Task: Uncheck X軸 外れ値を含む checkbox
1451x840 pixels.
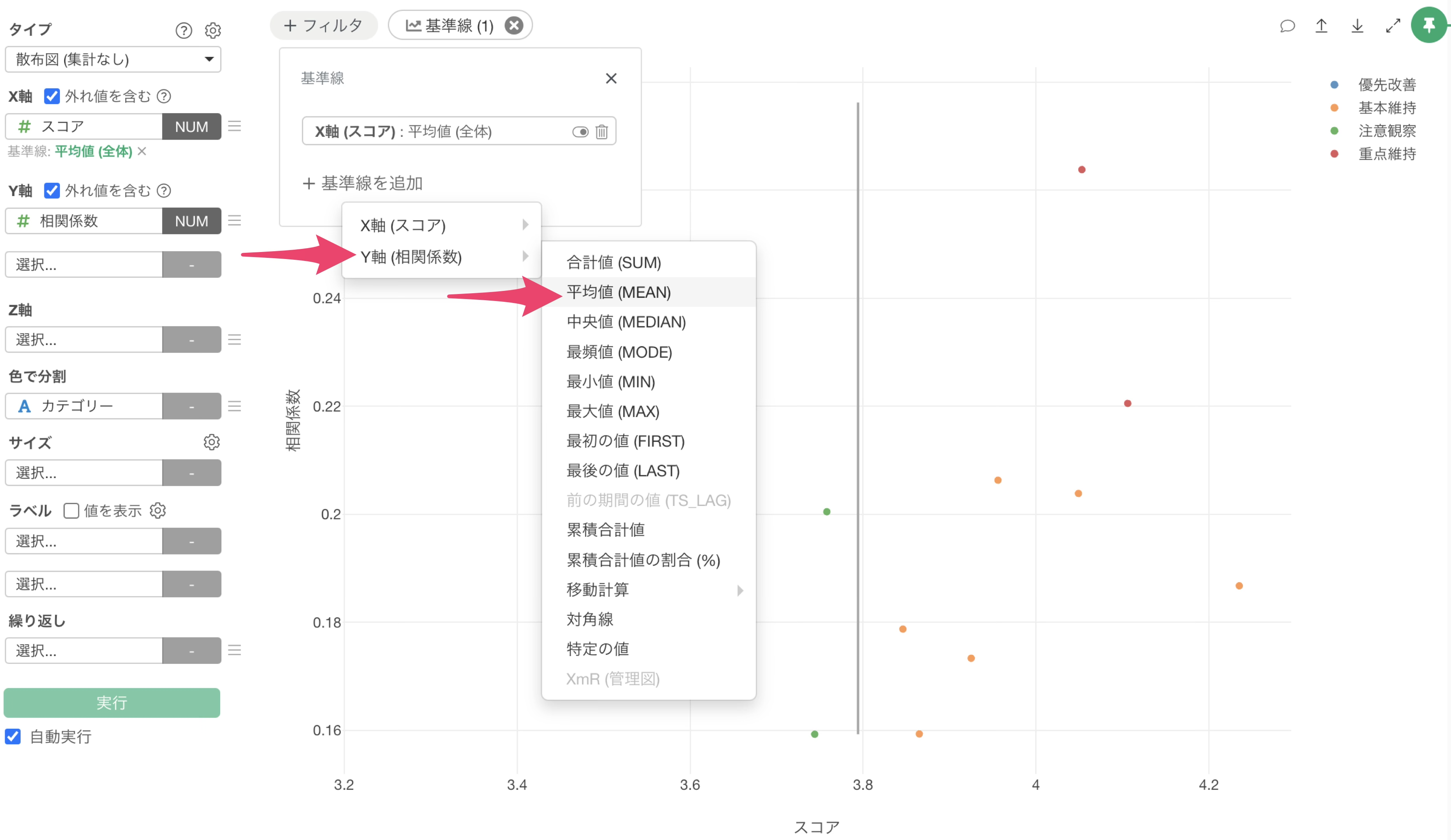Action: pos(52,96)
